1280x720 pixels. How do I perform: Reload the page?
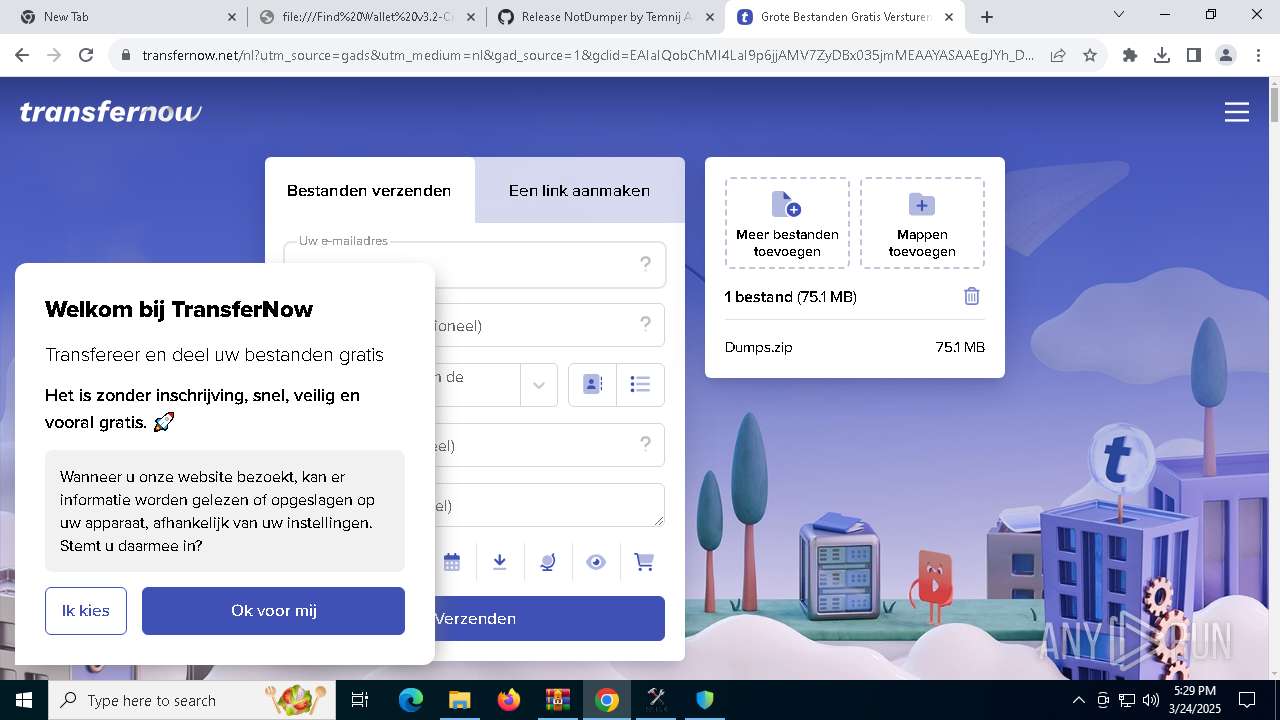pos(86,56)
